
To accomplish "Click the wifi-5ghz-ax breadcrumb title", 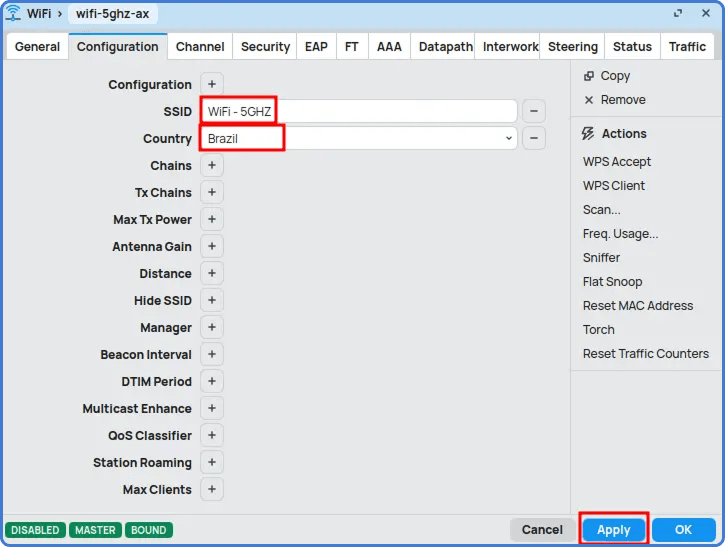I will 113,14.
